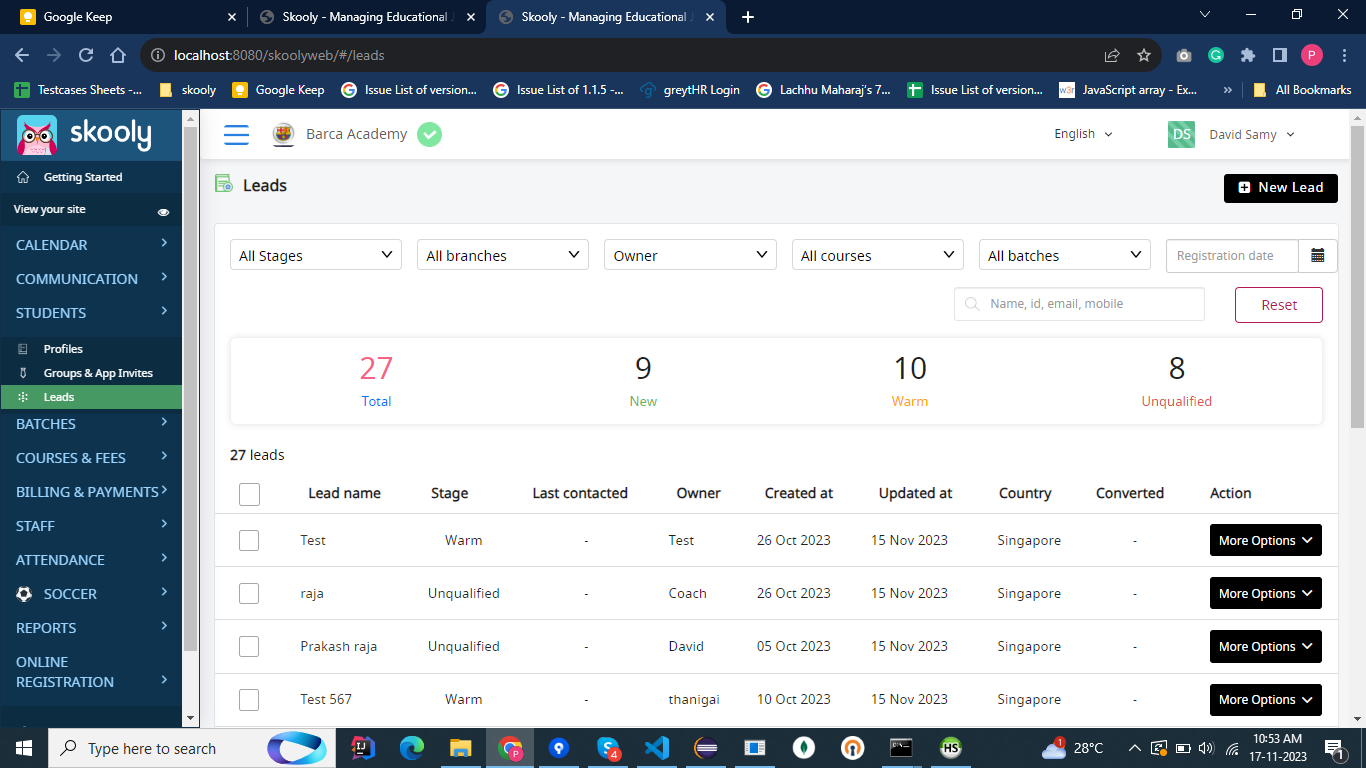Filter by Total leads count
The width and height of the screenshot is (1366, 768).
(x=376, y=381)
